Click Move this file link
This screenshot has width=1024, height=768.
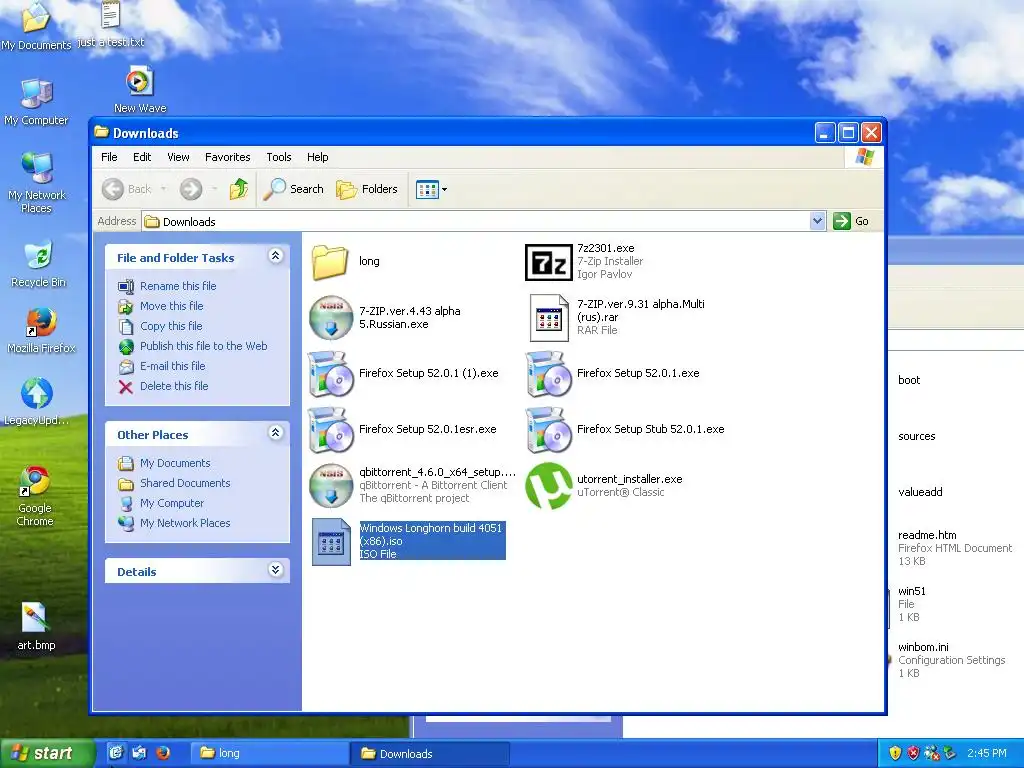click(171, 306)
